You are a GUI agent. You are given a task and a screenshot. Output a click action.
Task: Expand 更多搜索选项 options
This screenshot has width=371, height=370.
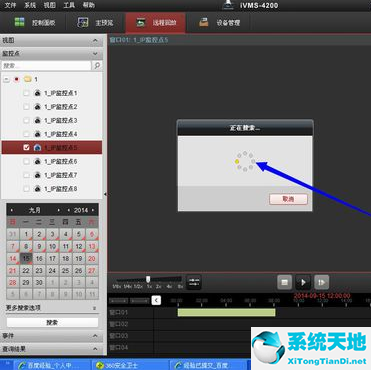[x=94, y=308]
